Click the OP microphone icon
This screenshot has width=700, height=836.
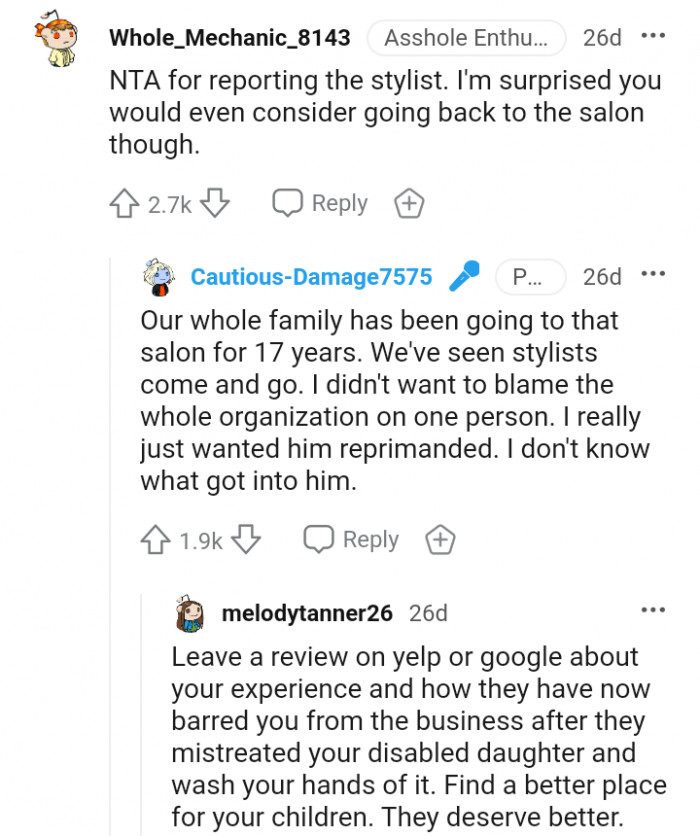click(x=464, y=276)
